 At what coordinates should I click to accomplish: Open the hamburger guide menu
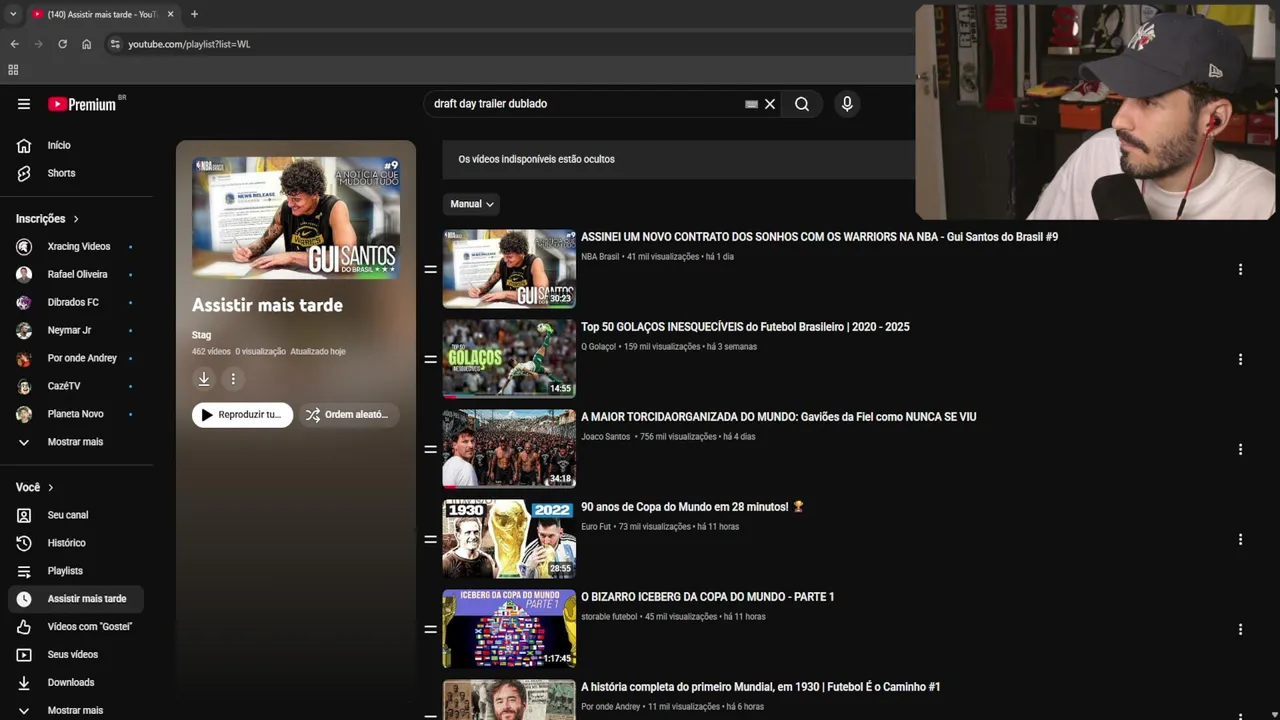coord(24,104)
